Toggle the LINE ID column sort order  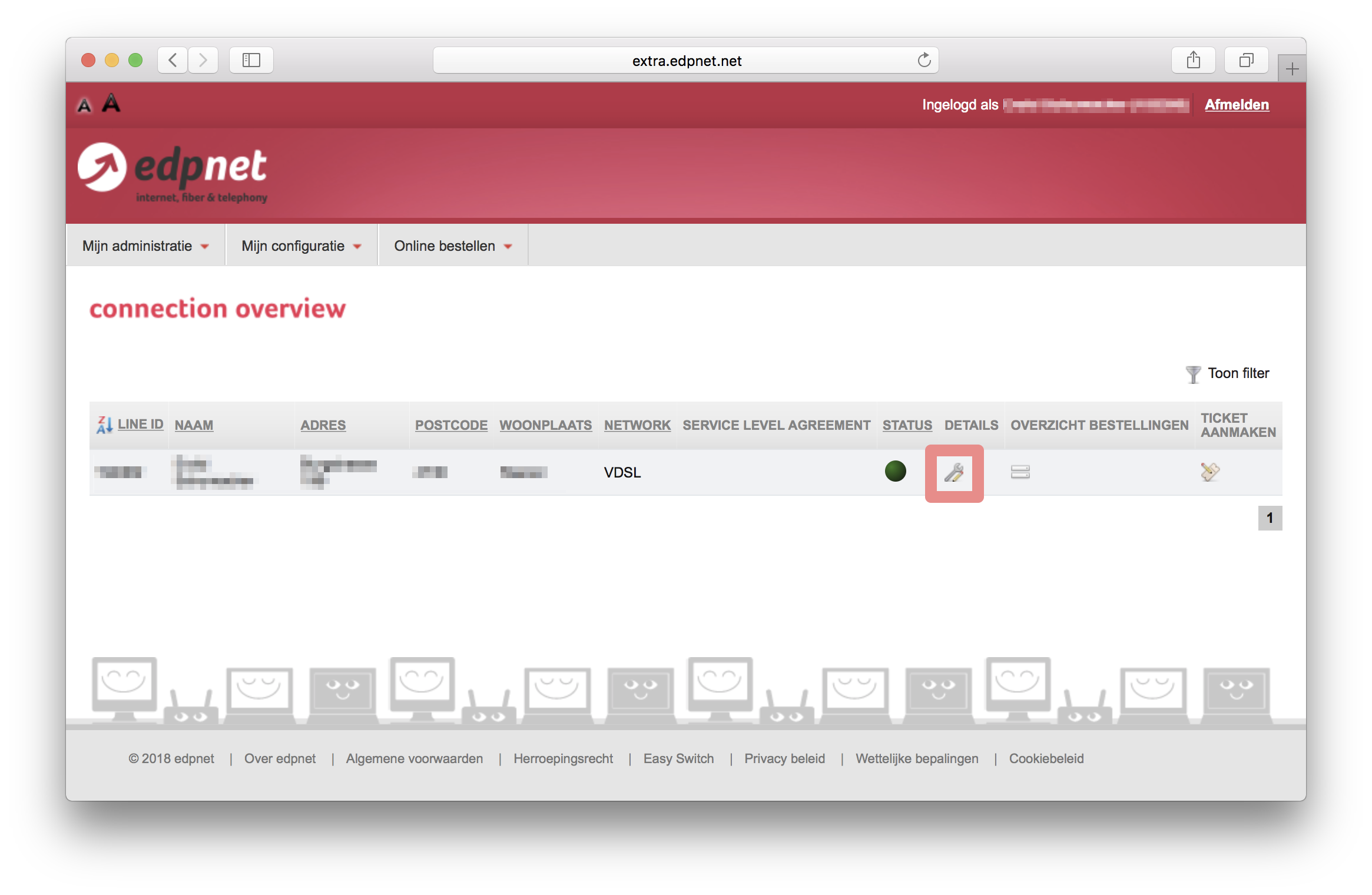pos(140,423)
